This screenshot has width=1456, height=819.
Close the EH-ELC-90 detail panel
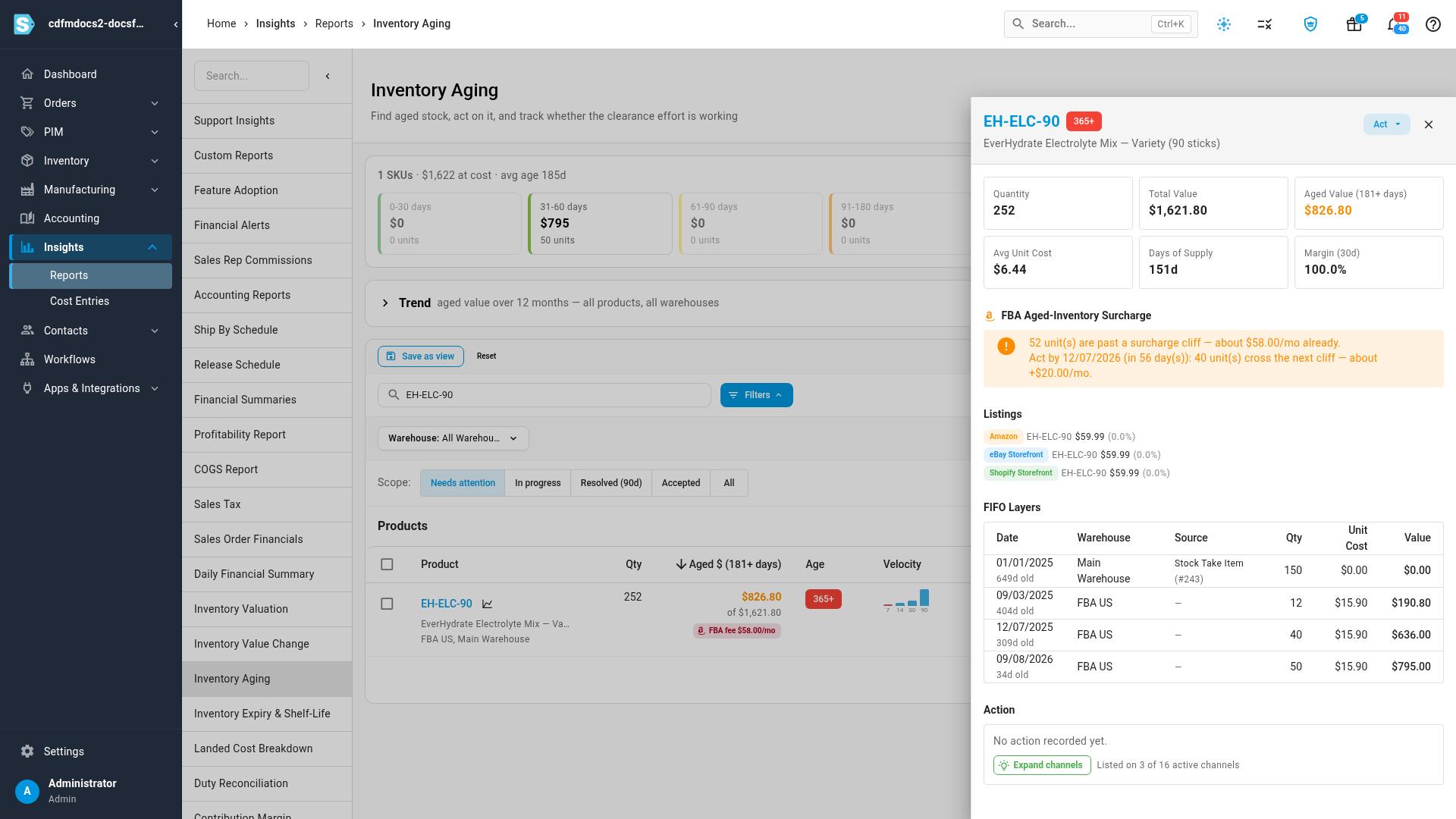[x=1429, y=124]
